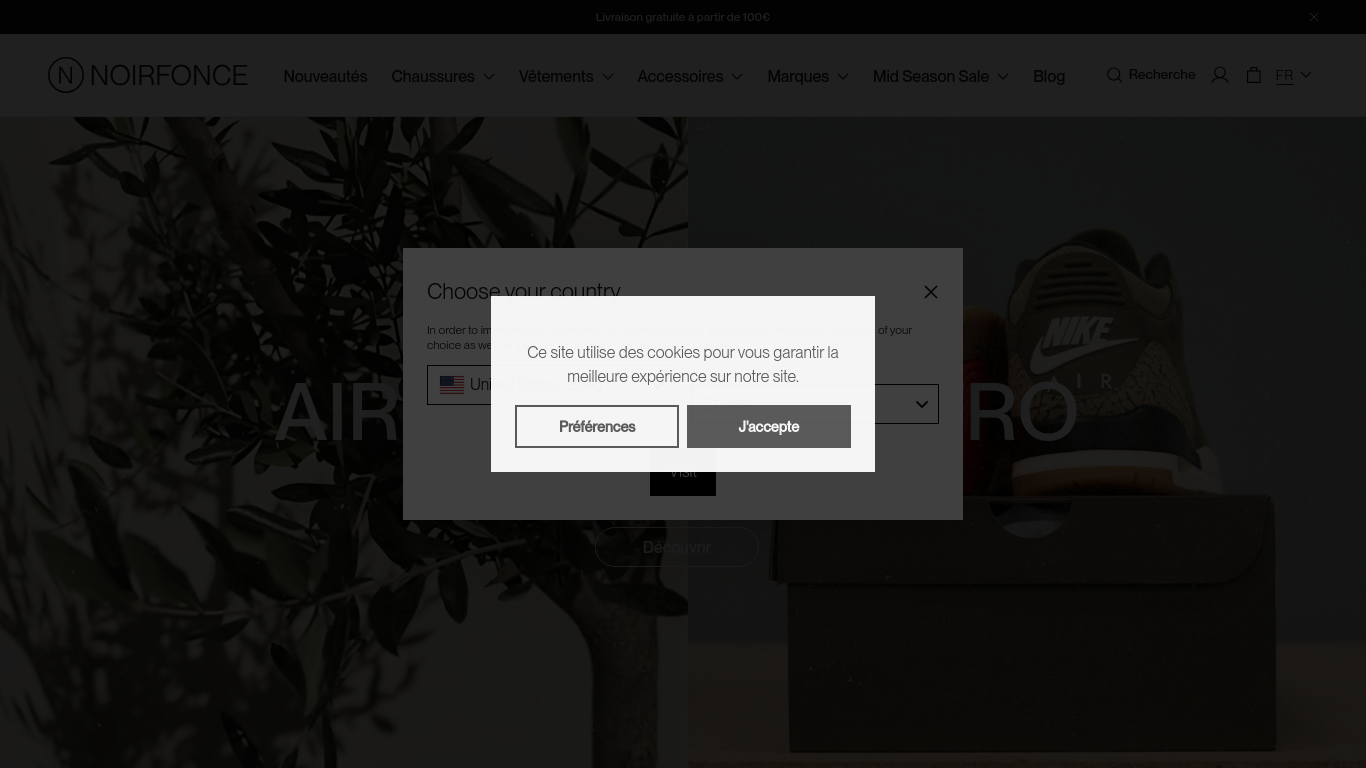Close the free shipping announcement bar
Viewport: 1366px width, 768px height.
(1314, 17)
